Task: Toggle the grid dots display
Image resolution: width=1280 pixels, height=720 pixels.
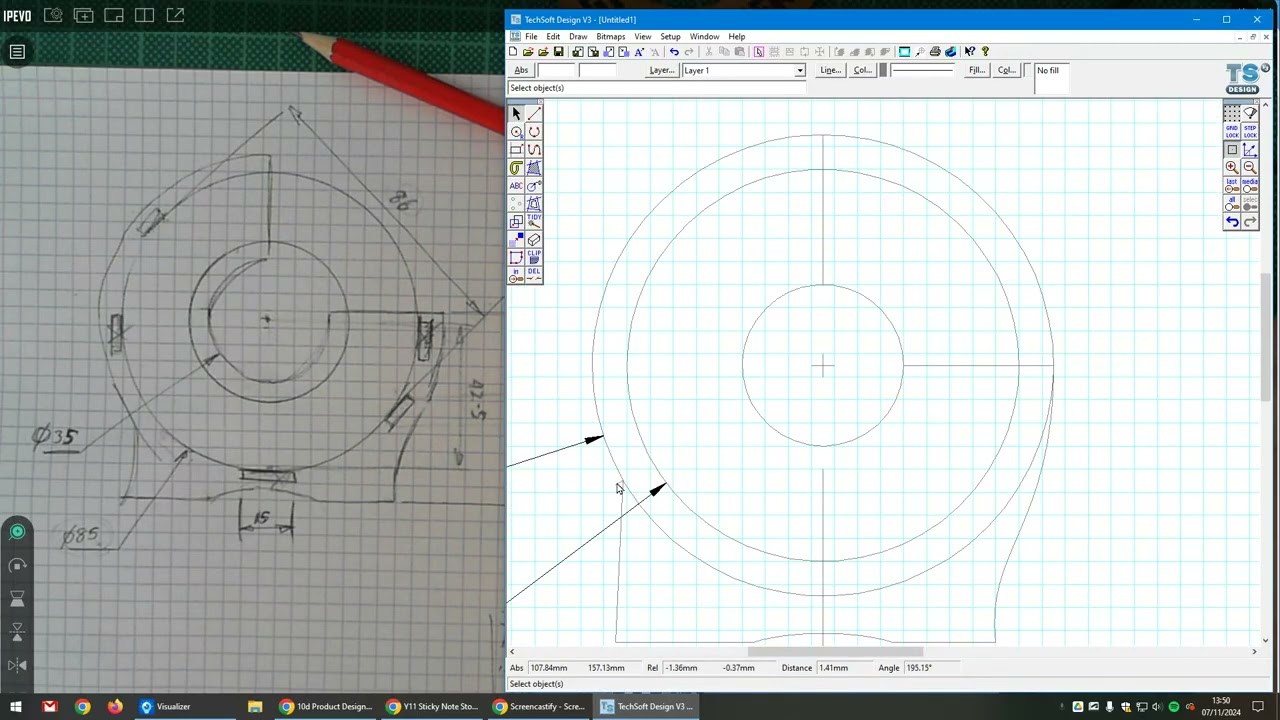Action: tap(1232, 114)
